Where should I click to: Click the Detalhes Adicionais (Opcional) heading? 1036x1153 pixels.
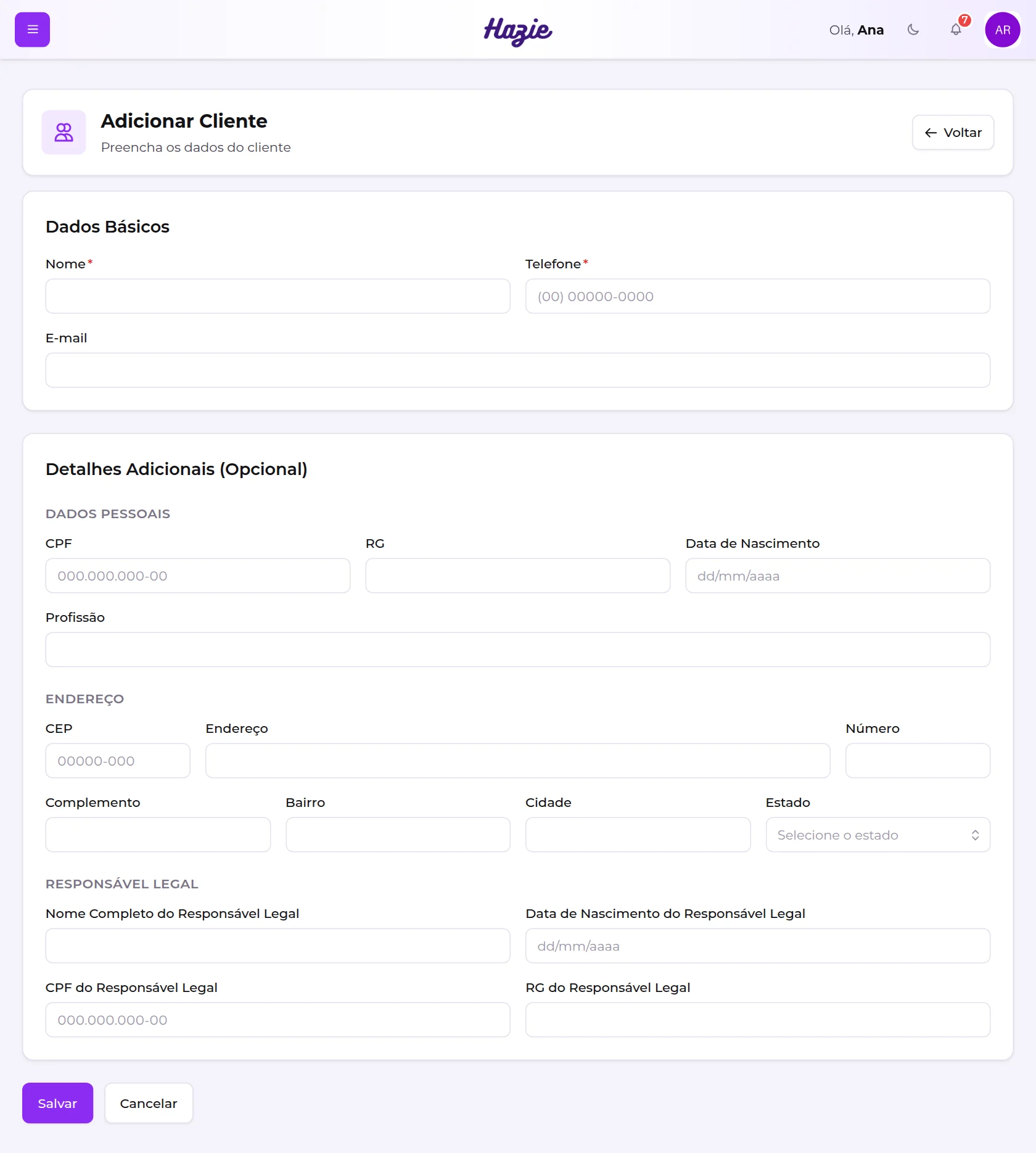tap(176, 469)
